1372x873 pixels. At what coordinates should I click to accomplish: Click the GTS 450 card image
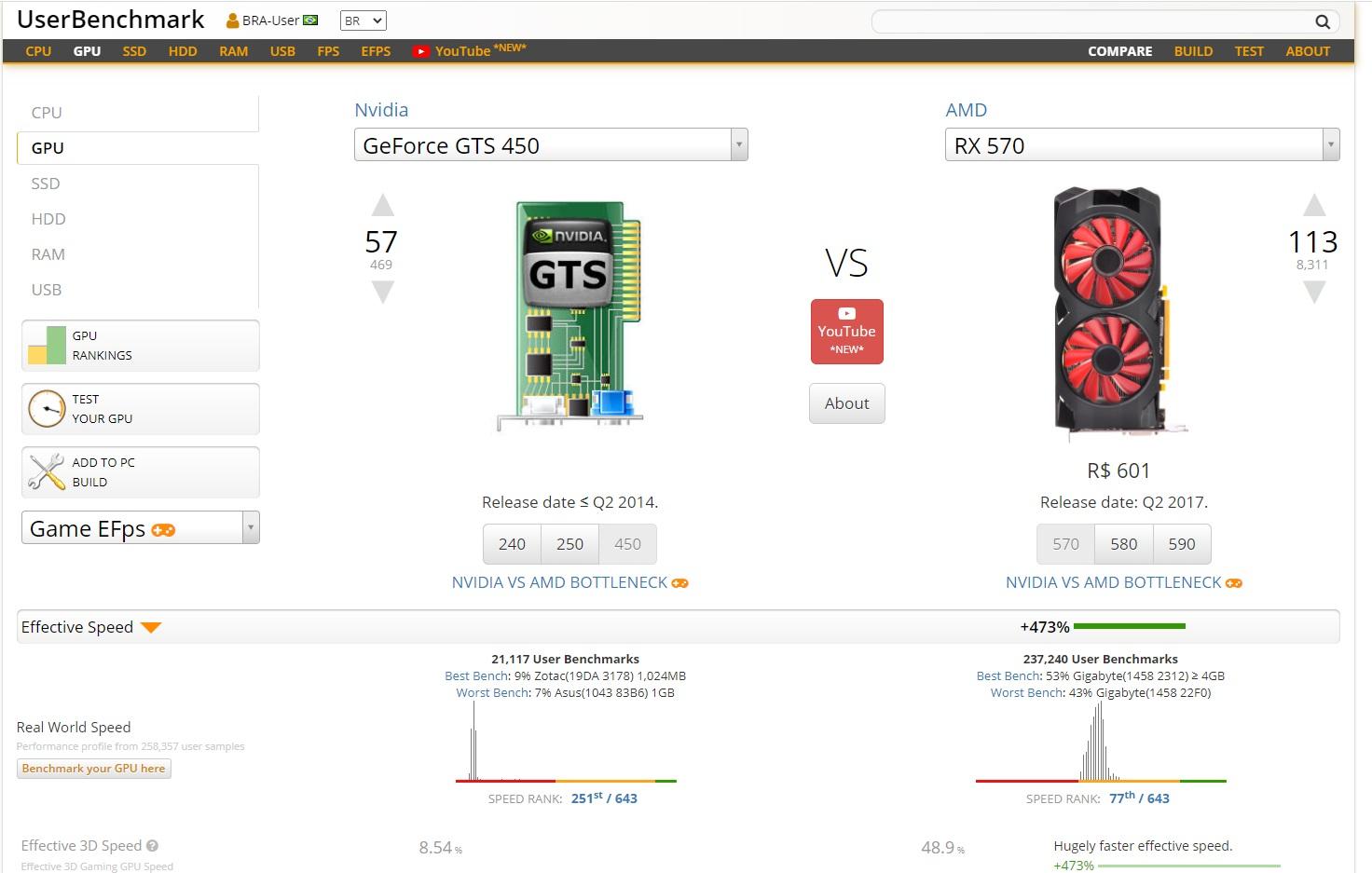pyautogui.click(x=570, y=316)
